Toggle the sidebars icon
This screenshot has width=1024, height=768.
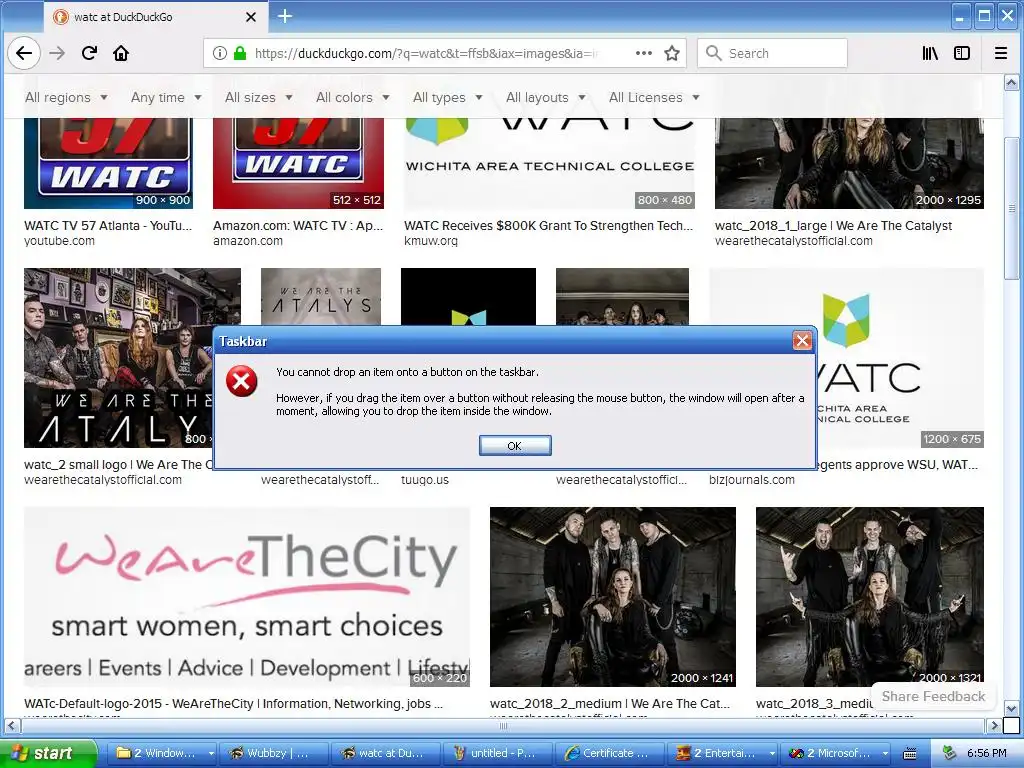click(962, 54)
